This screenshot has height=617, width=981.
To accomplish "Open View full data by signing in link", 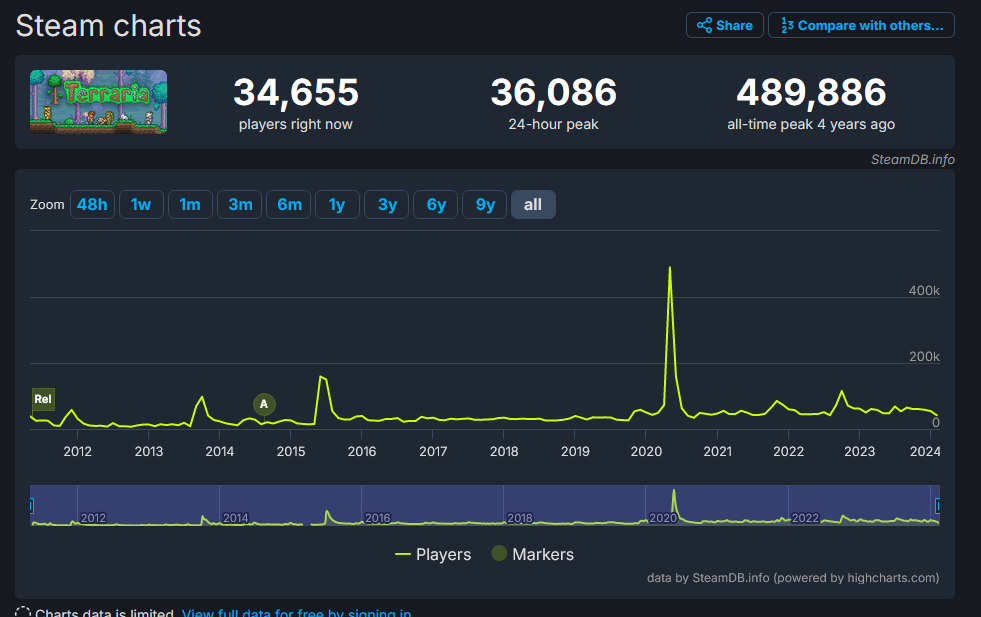I will coord(297,612).
